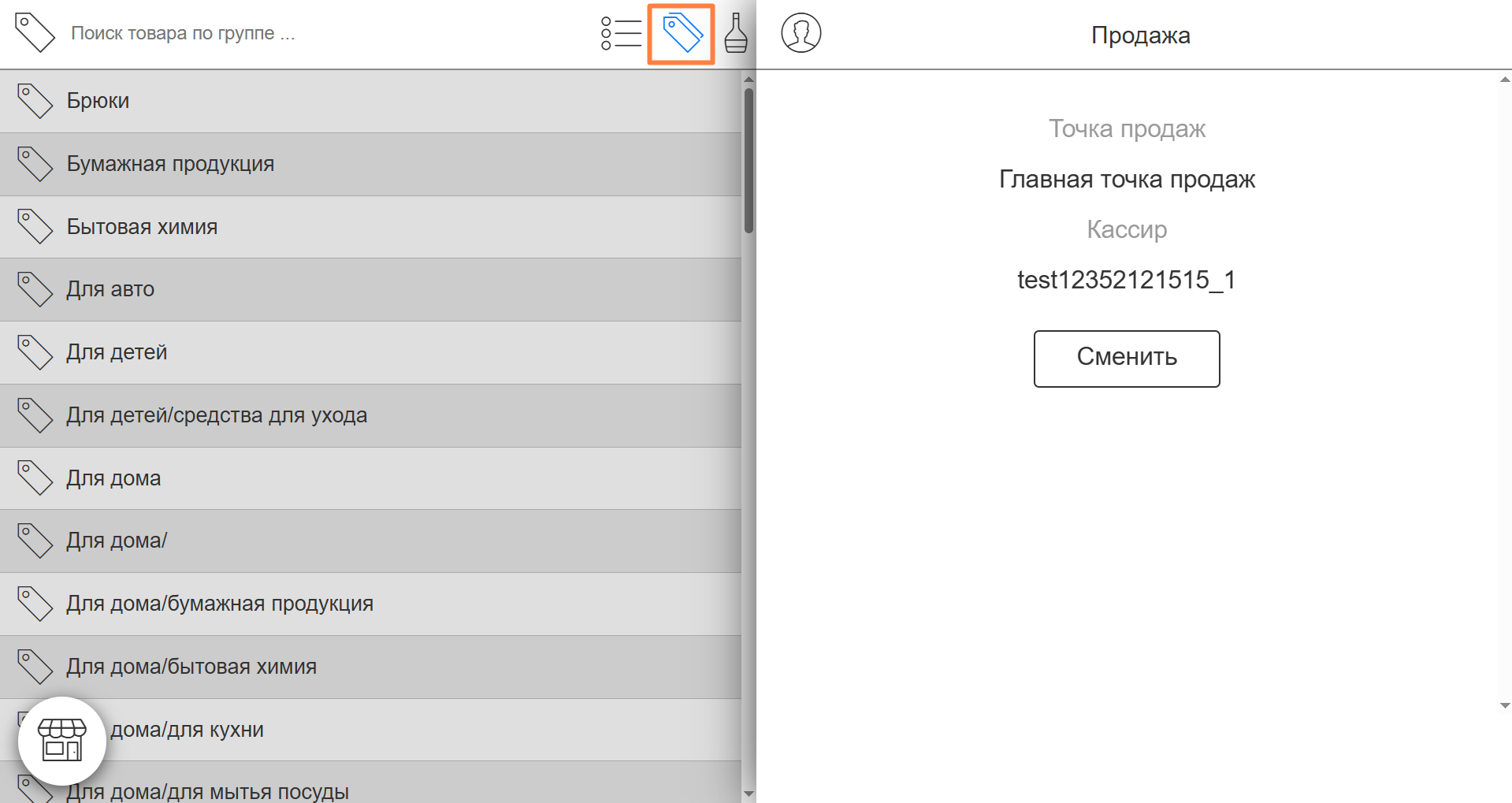Open the cashier user profile icon
Screen dimensions: 1512x803
tap(801, 33)
